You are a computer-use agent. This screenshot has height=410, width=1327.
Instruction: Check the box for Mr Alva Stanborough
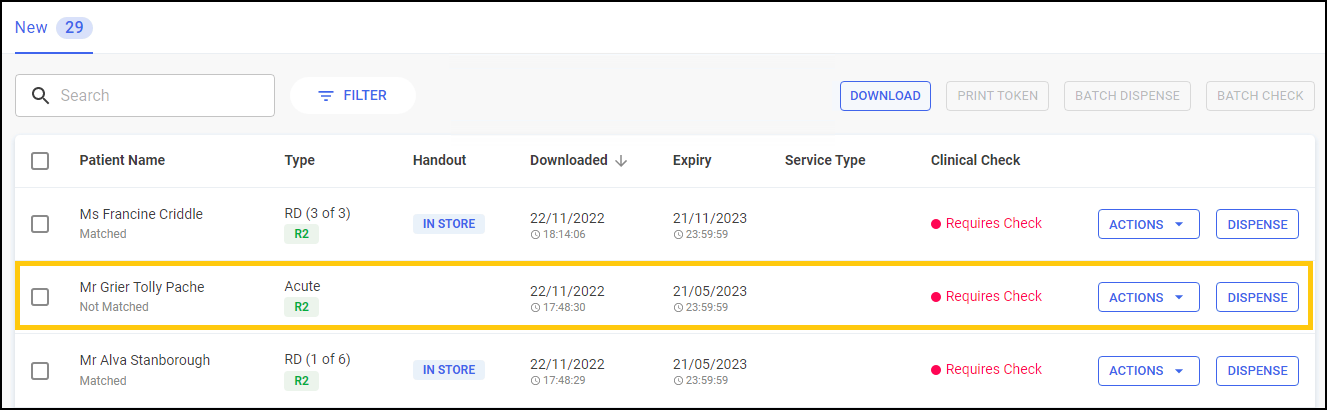40,370
